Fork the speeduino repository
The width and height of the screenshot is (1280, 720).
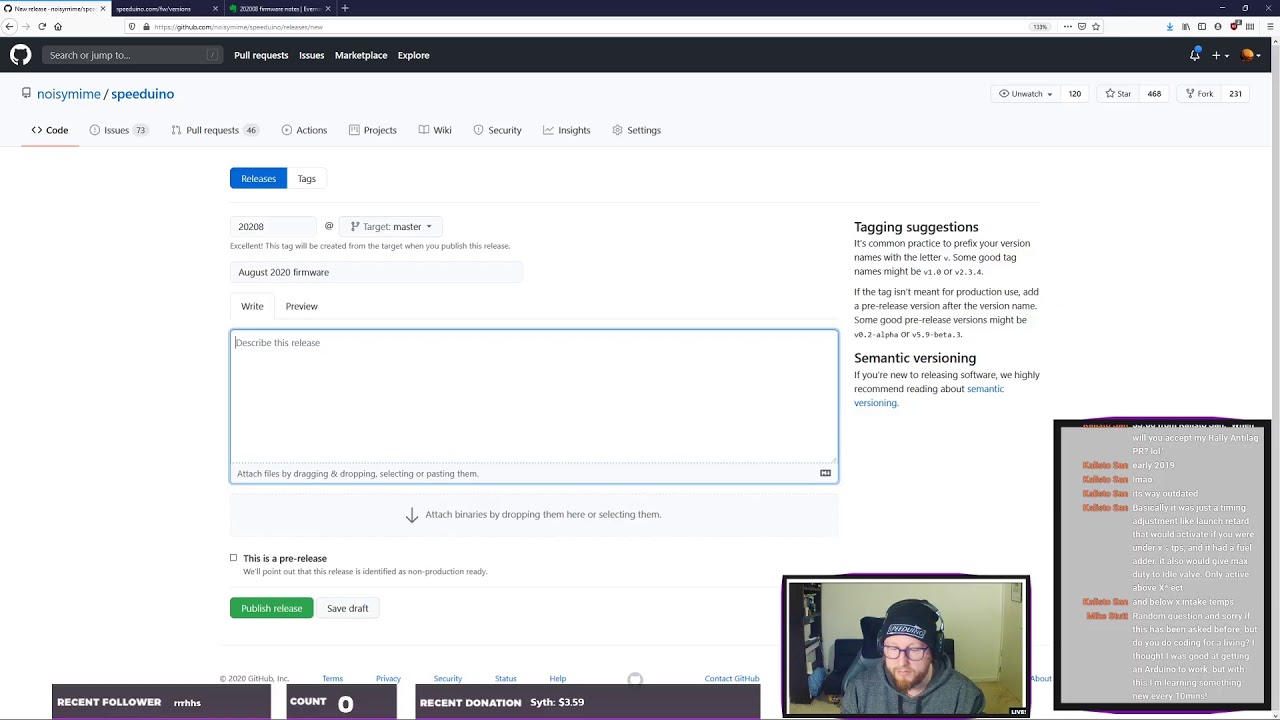point(1199,94)
